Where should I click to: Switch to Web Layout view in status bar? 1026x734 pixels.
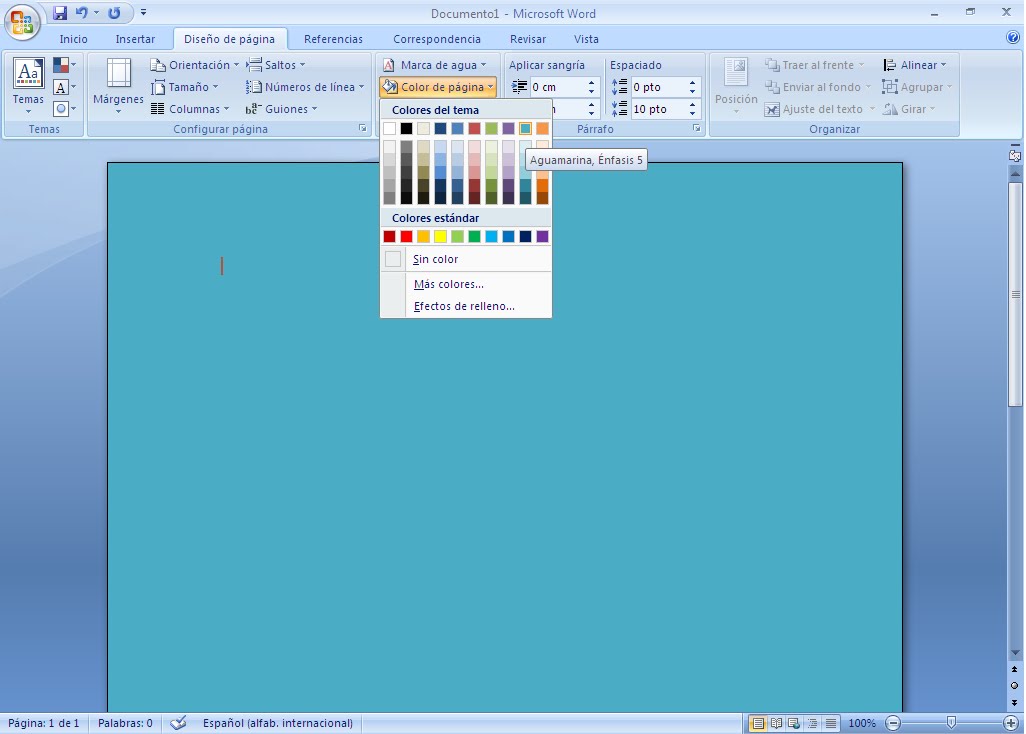click(793, 722)
